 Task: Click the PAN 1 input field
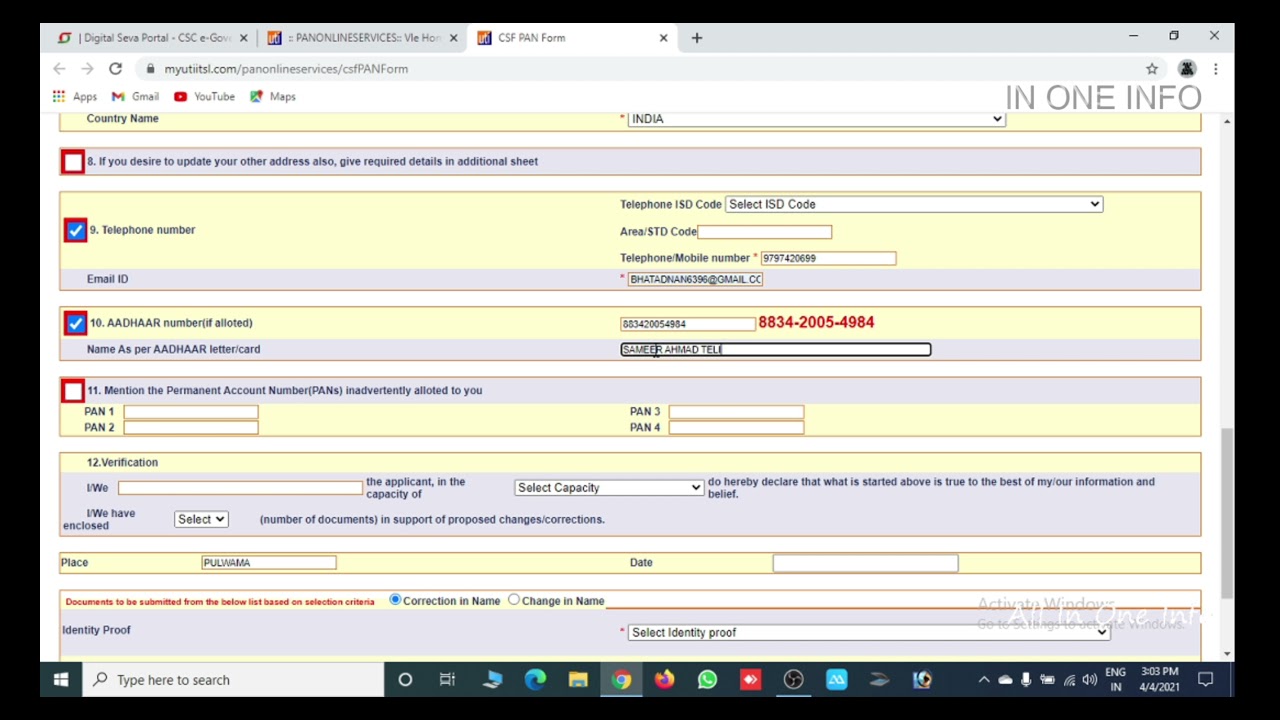point(190,412)
